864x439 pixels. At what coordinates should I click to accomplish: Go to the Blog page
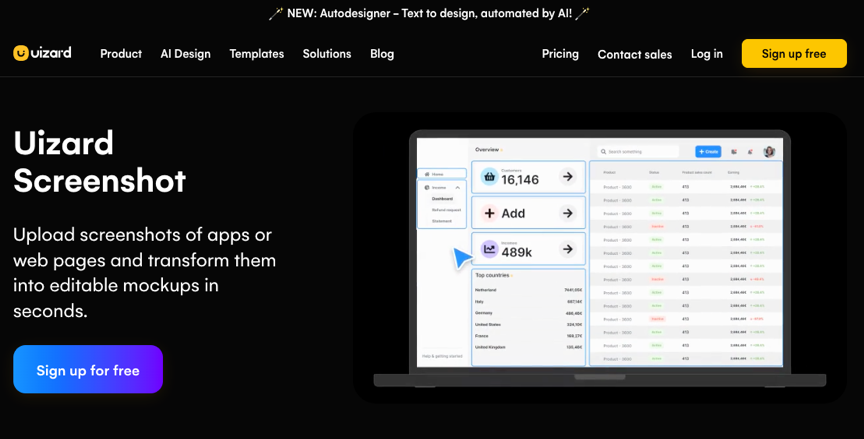[x=382, y=54]
